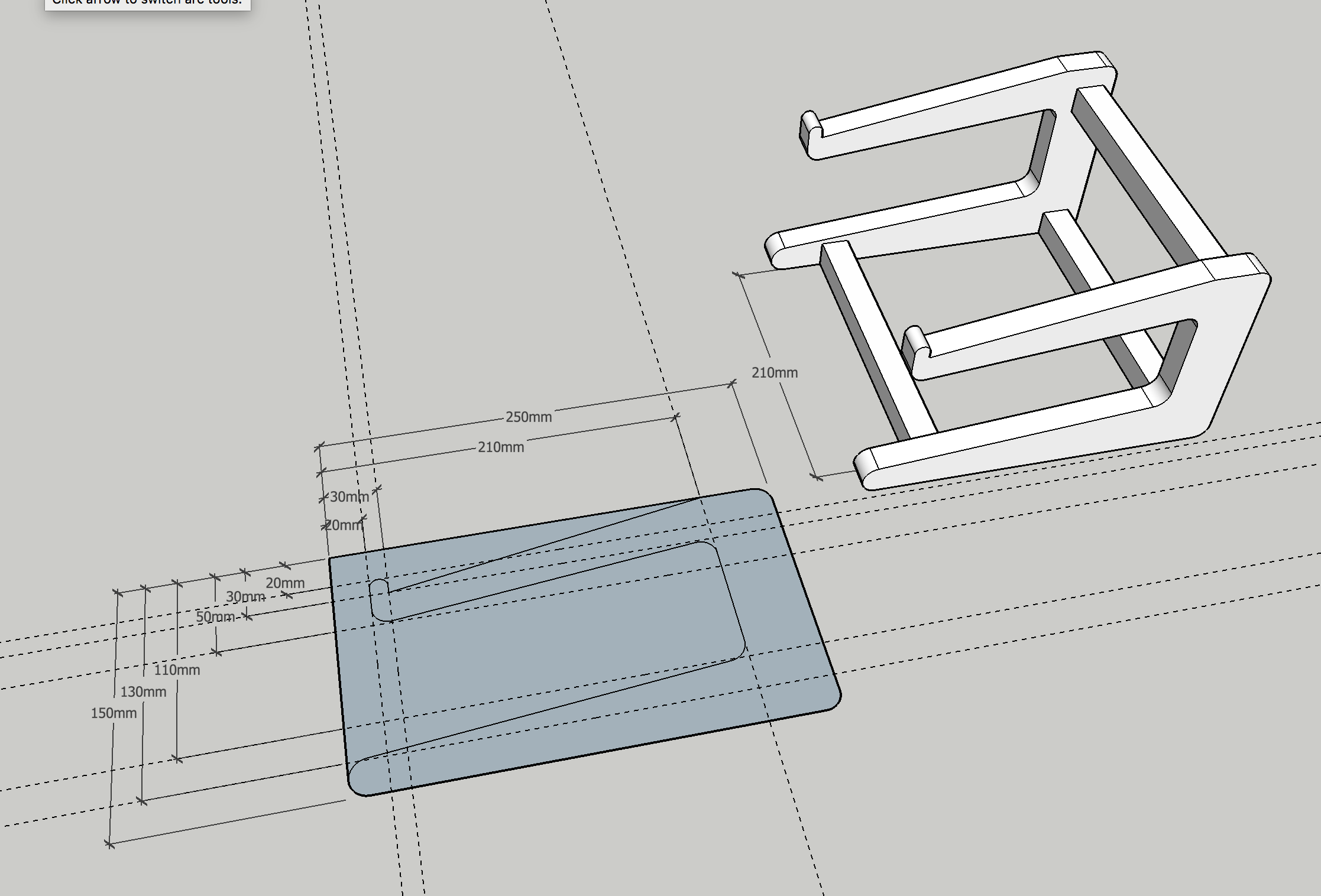Select the 150mm dimension label
This screenshot has width=1321, height=896.
[x=114, y=713]
